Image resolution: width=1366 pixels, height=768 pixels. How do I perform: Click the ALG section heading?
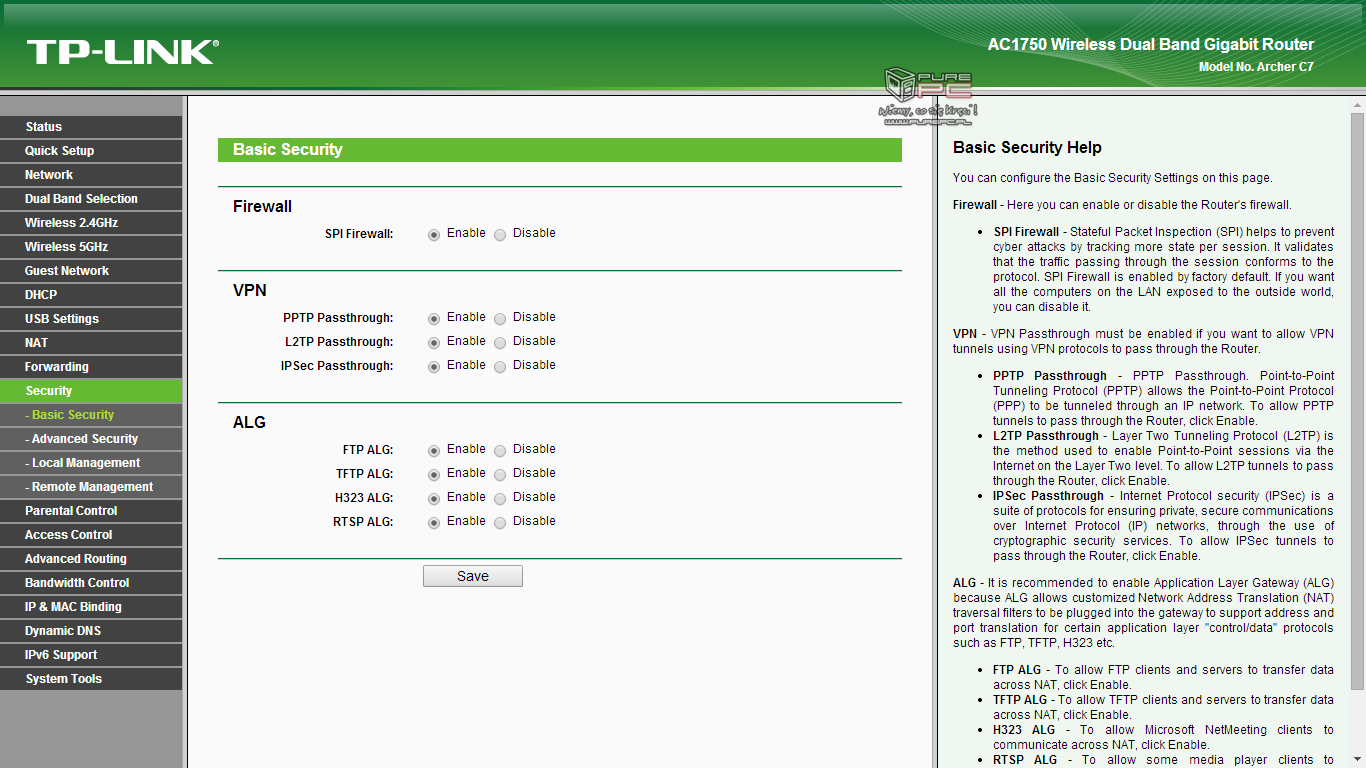[x=249, y=423]
